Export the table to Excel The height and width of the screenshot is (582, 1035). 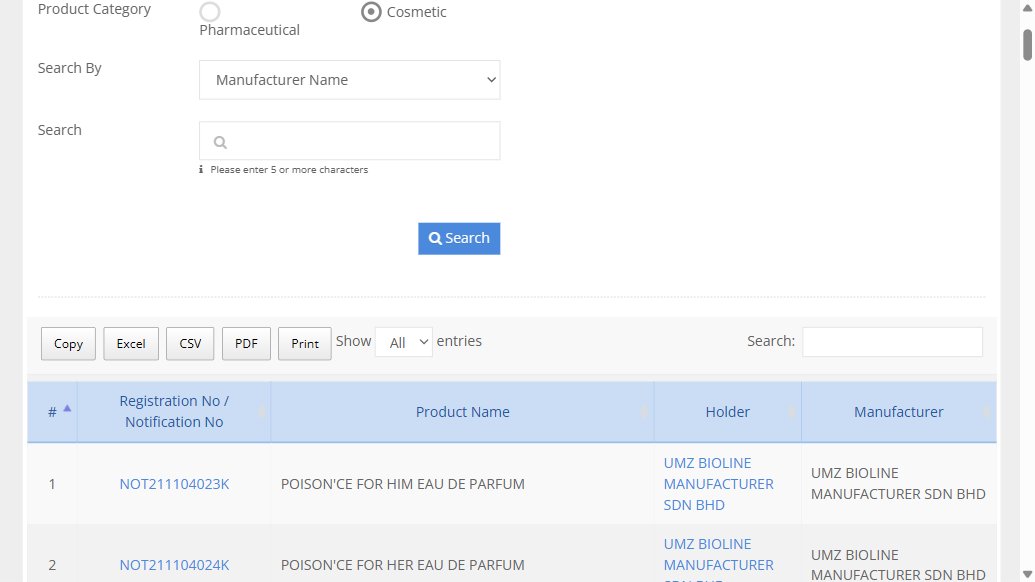[131, 344]
